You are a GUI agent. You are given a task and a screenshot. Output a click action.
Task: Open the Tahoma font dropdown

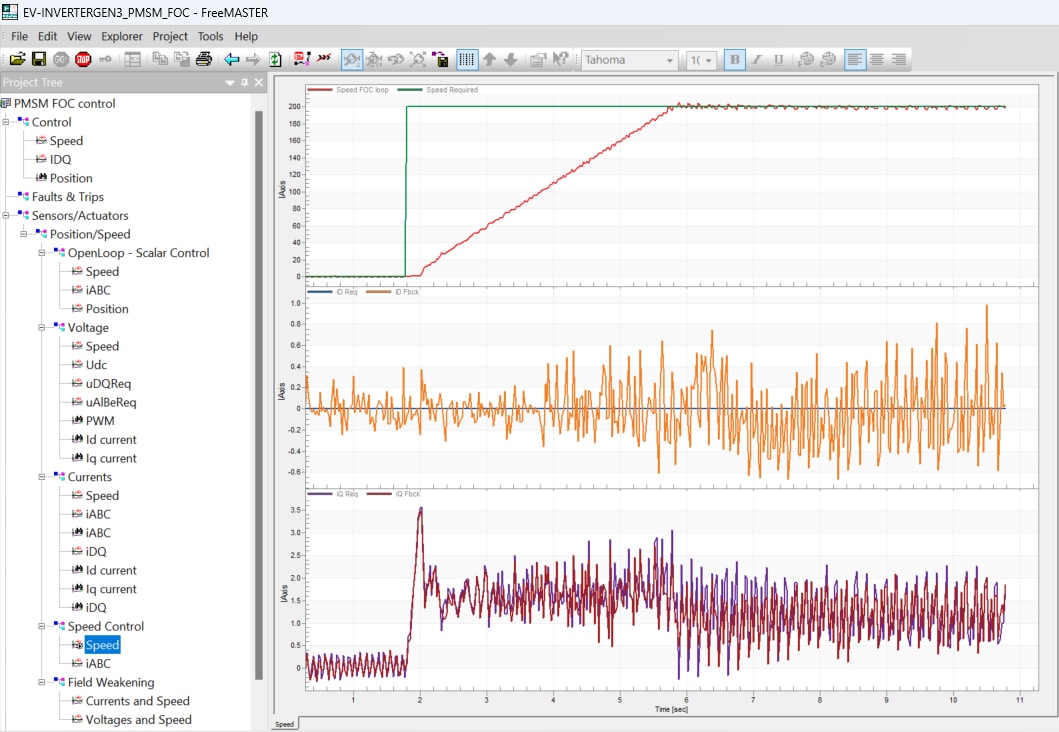(x=670, y=60)
